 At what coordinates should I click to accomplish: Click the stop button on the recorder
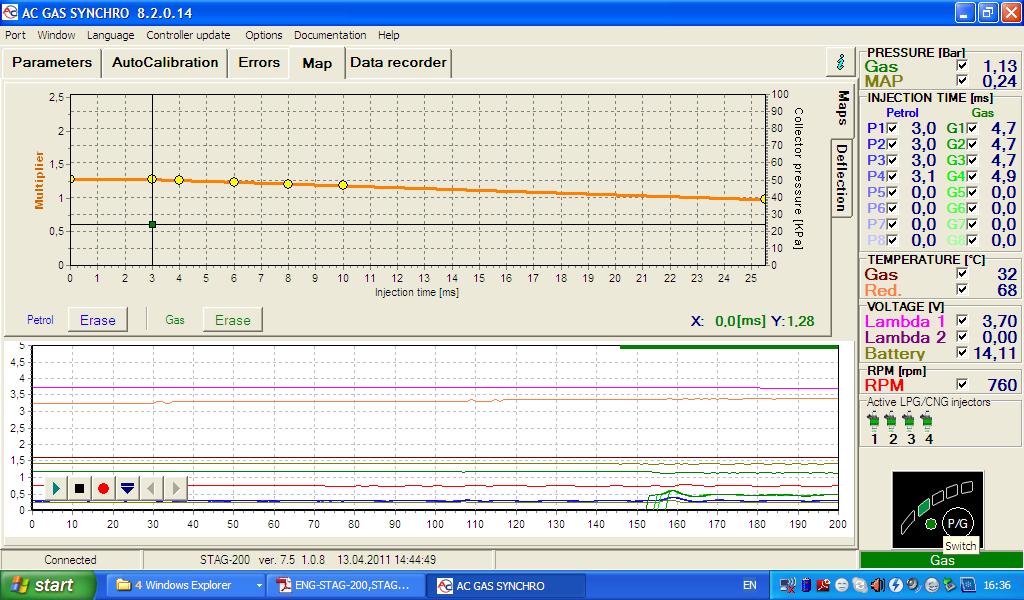79,488
